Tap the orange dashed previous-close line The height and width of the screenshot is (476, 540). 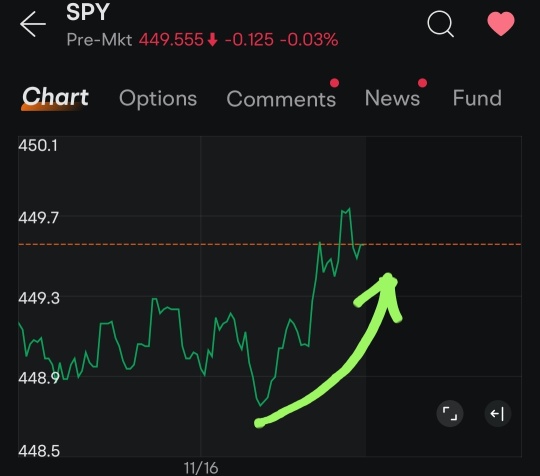[270, 244]
